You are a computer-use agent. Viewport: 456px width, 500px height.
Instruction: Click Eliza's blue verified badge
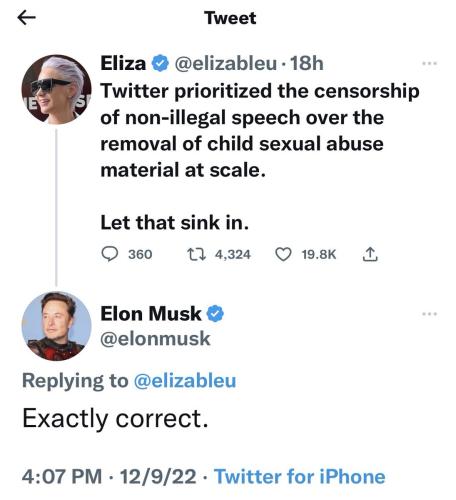click(x=160, y=63)
